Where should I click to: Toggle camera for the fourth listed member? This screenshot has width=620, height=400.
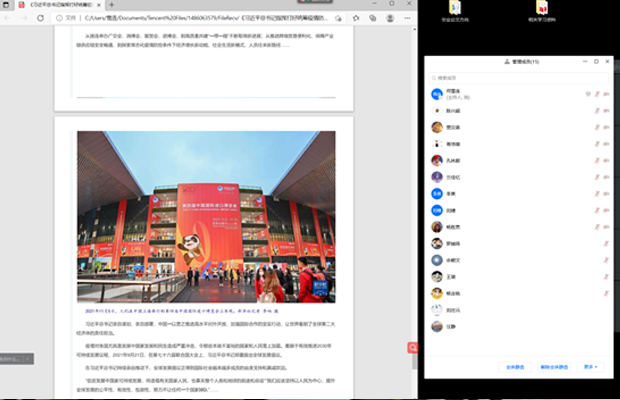pos(607,144)
